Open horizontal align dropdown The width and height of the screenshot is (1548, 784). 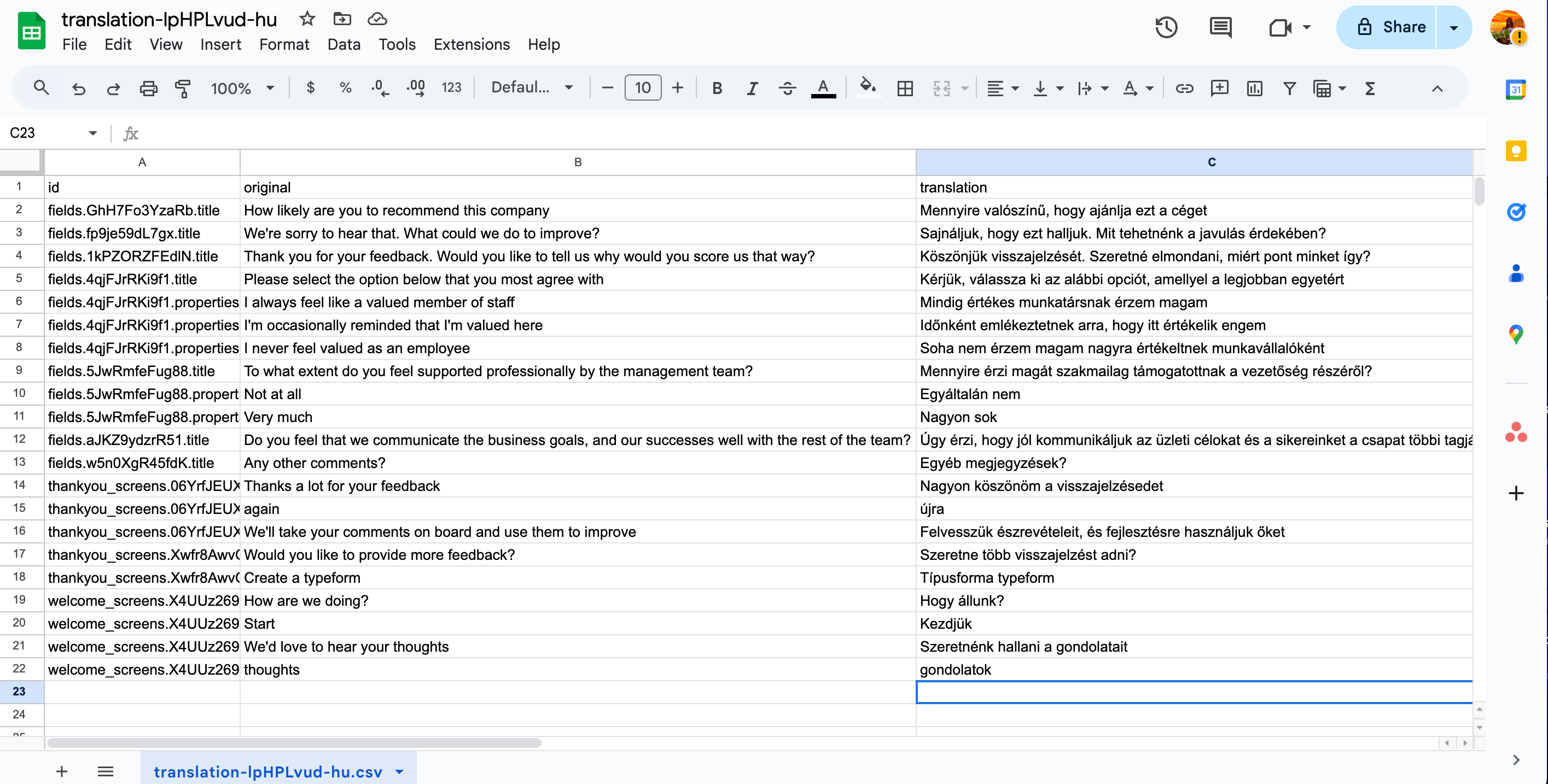pos(1003,89)
